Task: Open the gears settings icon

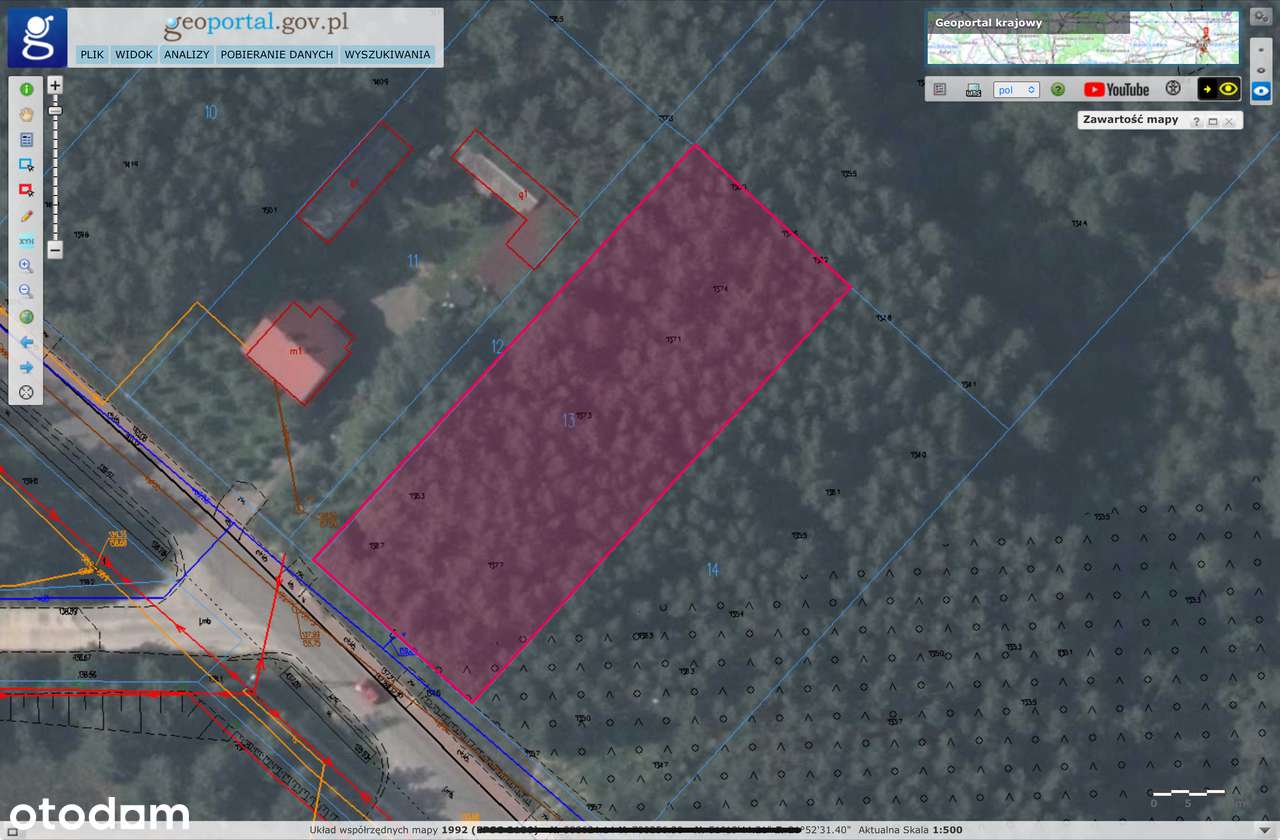Action: 1260,17
